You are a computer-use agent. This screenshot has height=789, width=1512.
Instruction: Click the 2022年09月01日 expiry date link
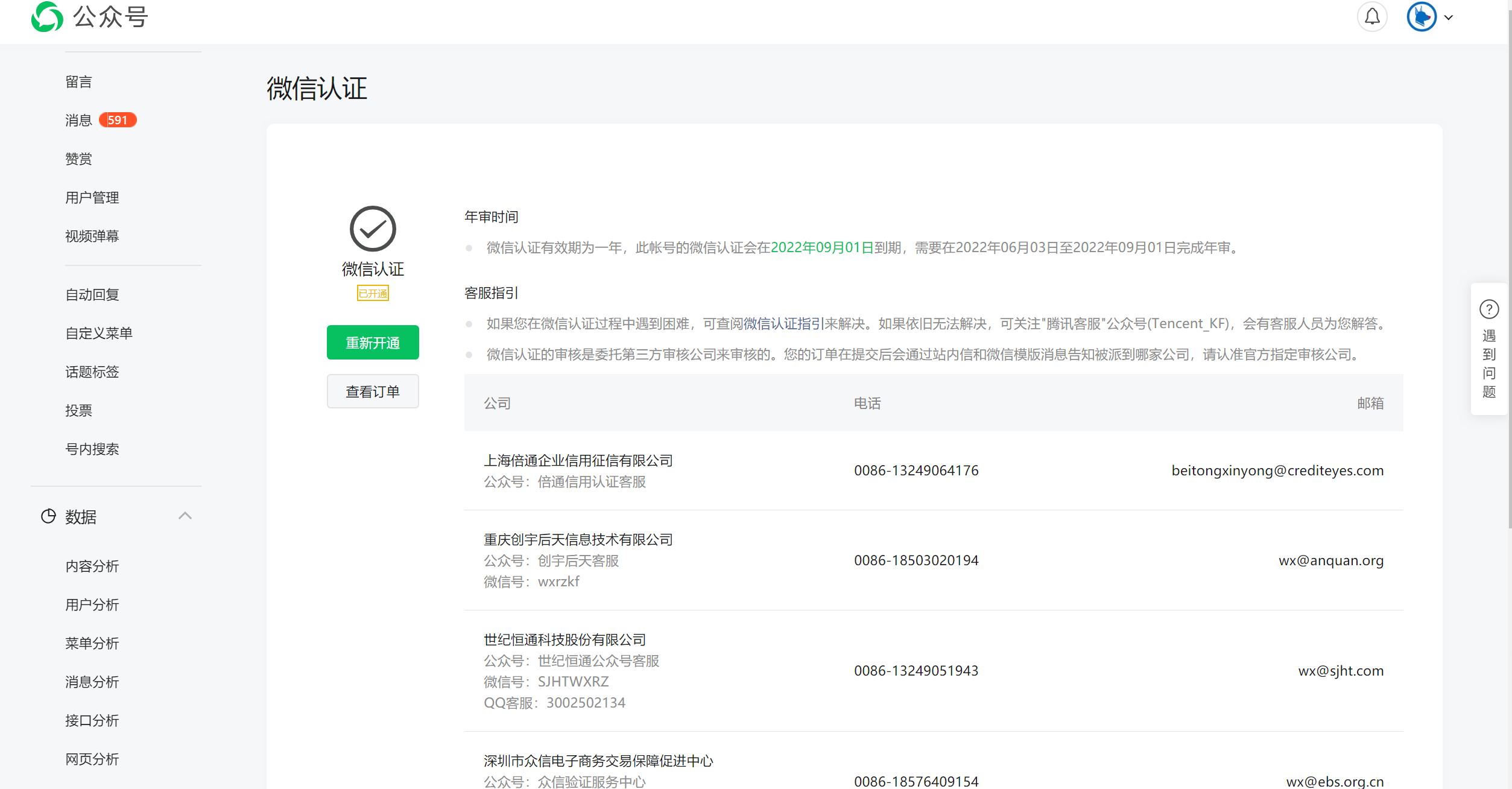822,248
